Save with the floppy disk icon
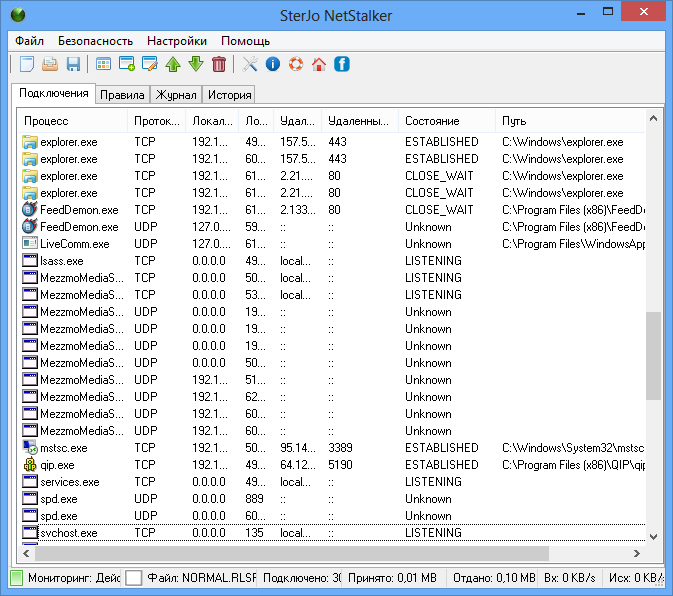Image resolution: width=673 pixels, height=596 pixels. coord(73,64)
